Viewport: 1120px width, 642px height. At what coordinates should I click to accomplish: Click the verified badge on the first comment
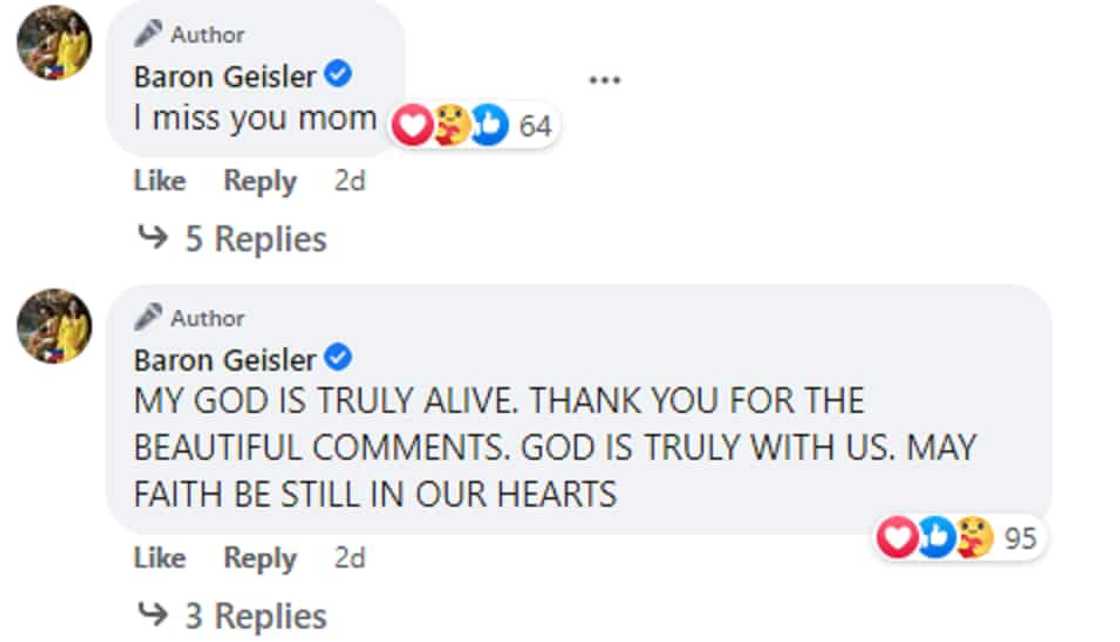pyautogui.click(x=339, y=75)
